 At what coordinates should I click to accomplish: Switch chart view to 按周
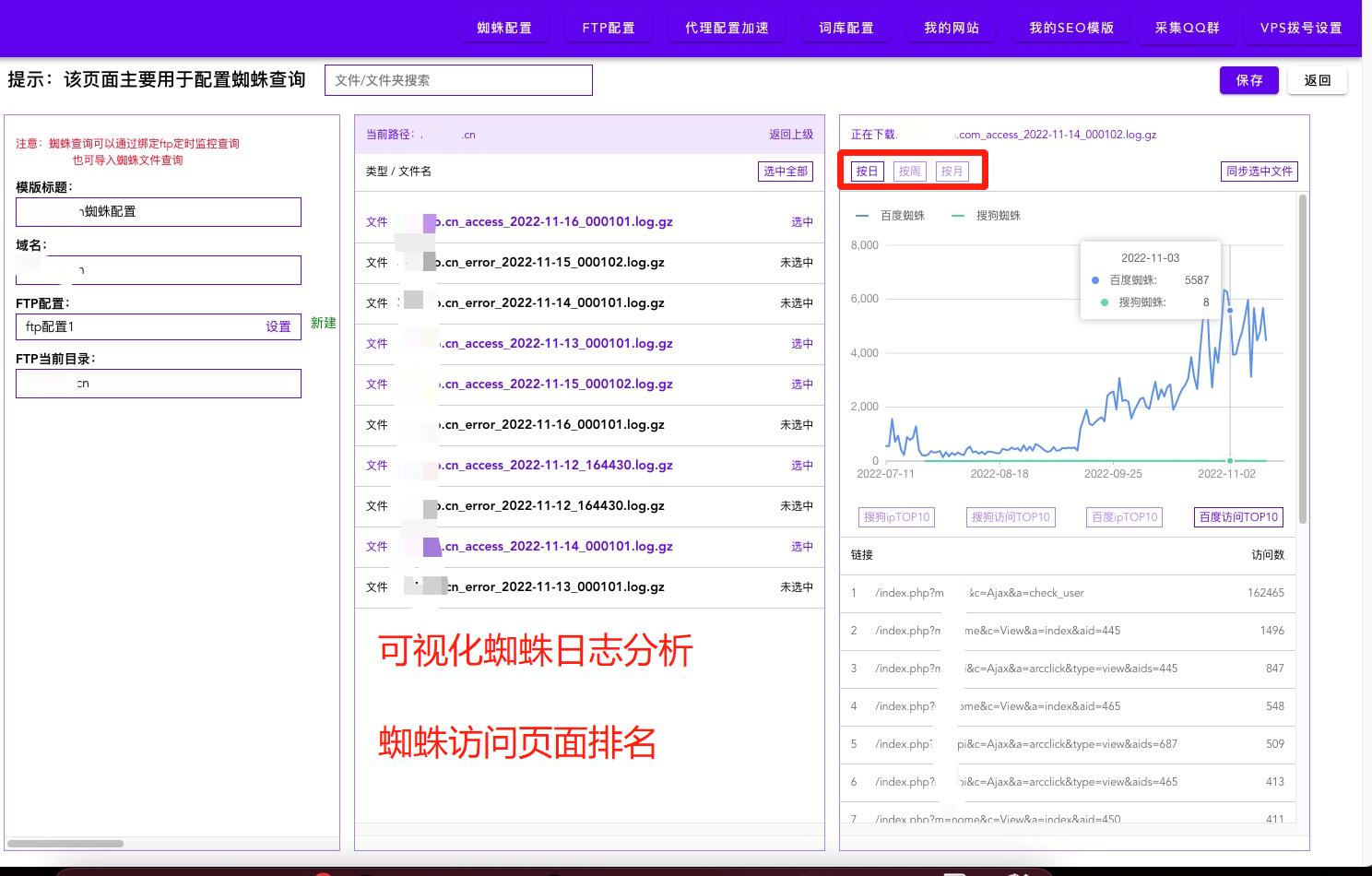(x=909, y=171)
